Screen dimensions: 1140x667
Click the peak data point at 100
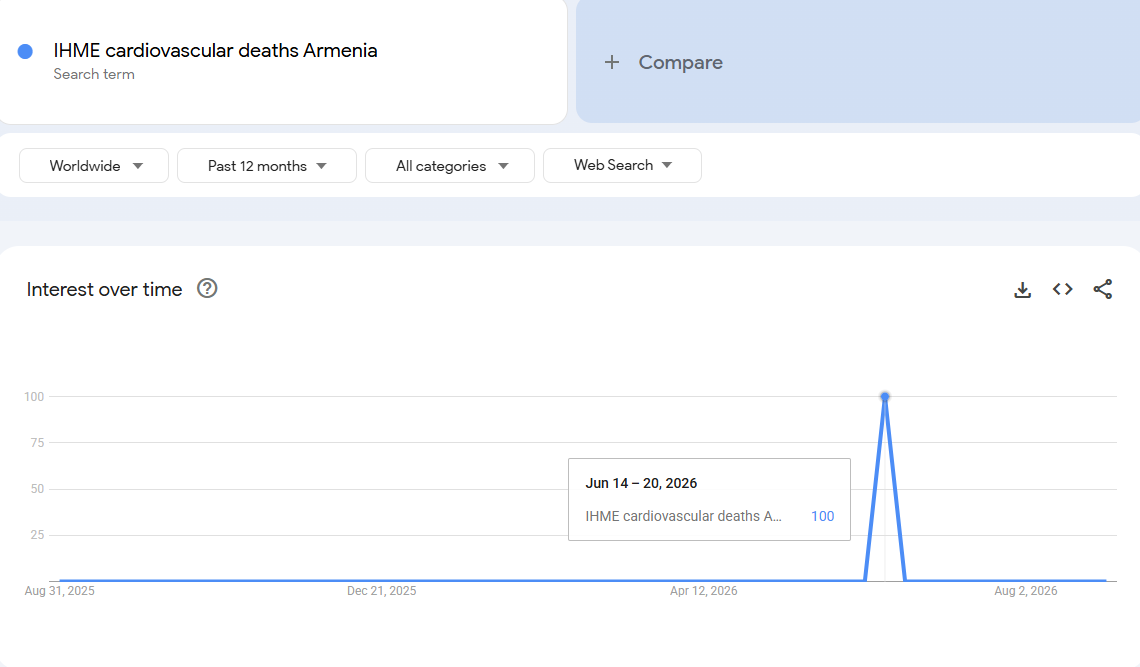tap(885, 396)
